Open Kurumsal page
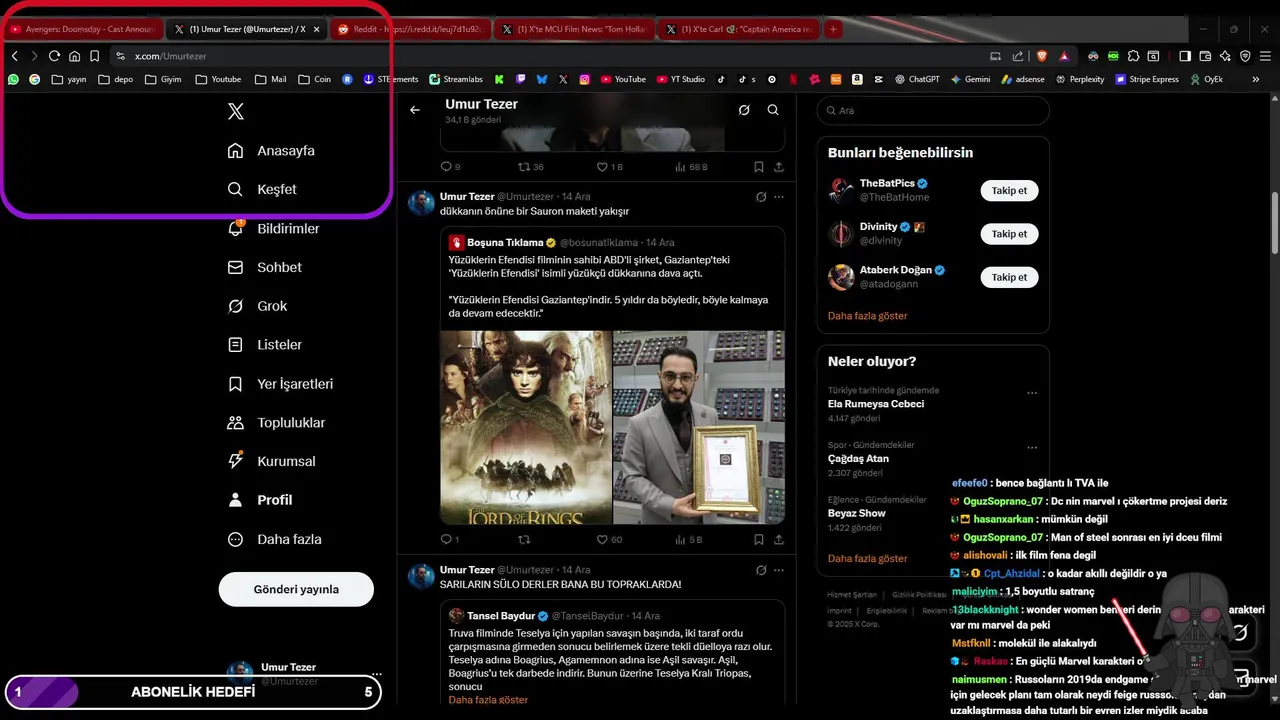This screenshot has height=720, width=1280. [x=272, y=461]
